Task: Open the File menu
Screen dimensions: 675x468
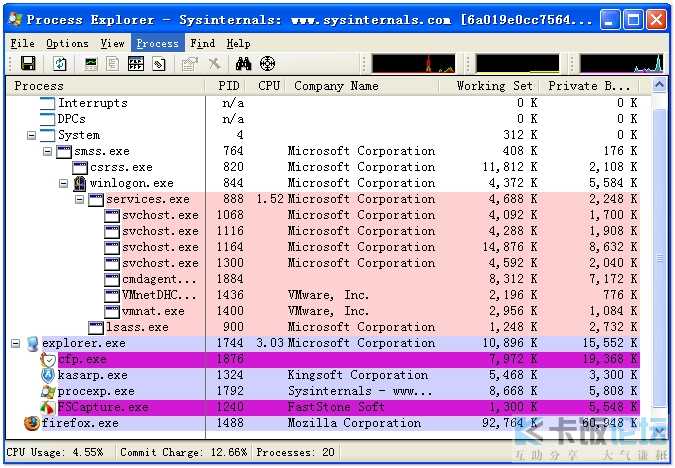Action: point(22,43)
